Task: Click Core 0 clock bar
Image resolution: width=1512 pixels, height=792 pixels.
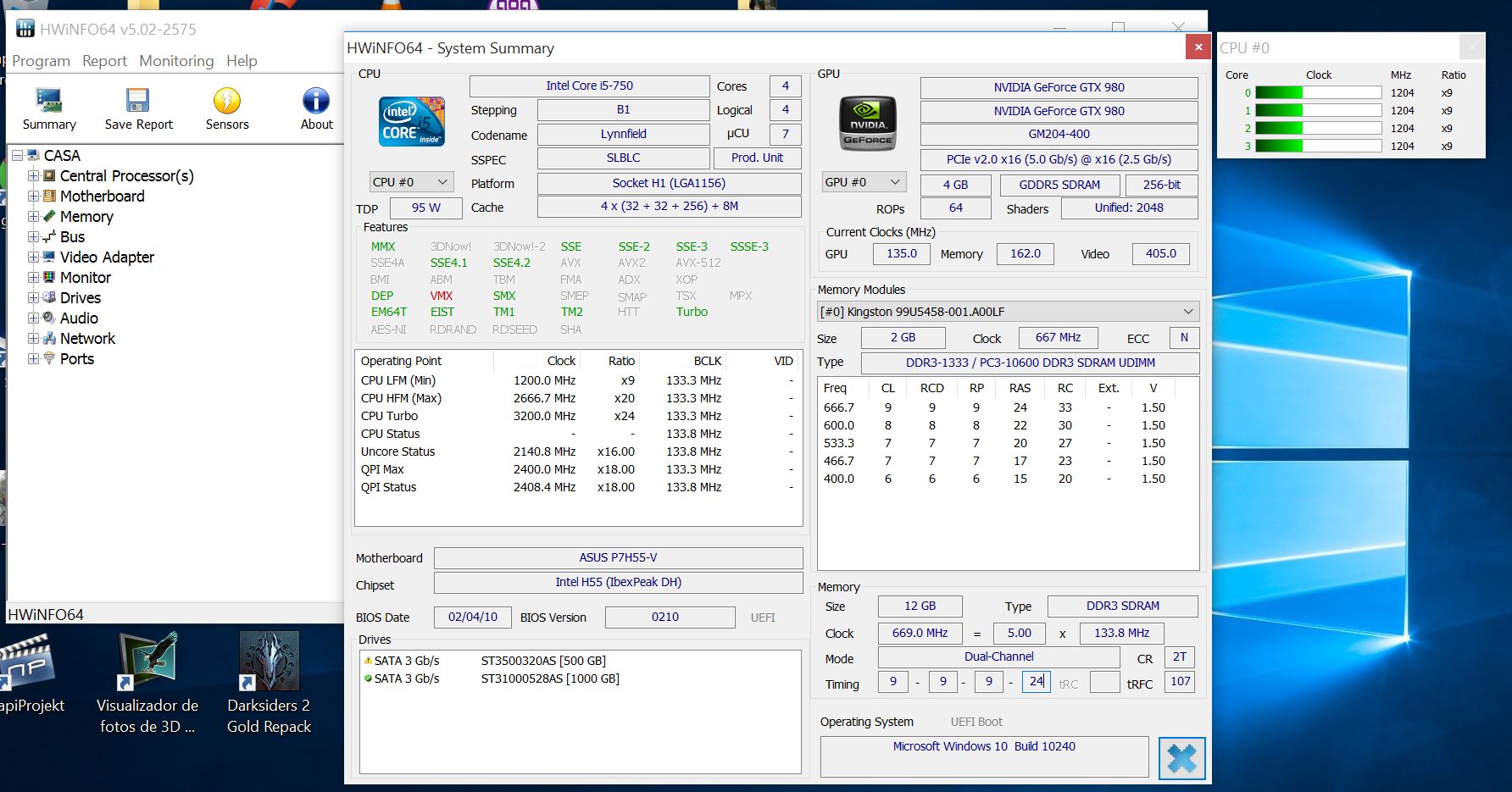Action: click(x=1318, y=92)
